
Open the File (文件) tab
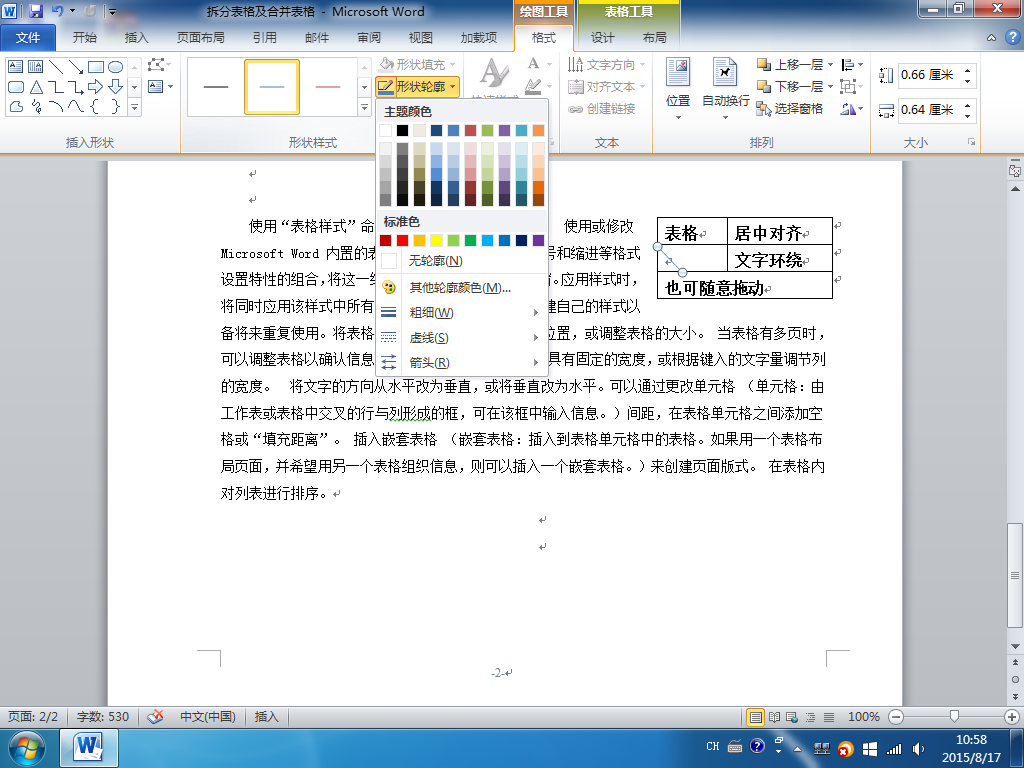pyautogui.click(x=27, y=37)
